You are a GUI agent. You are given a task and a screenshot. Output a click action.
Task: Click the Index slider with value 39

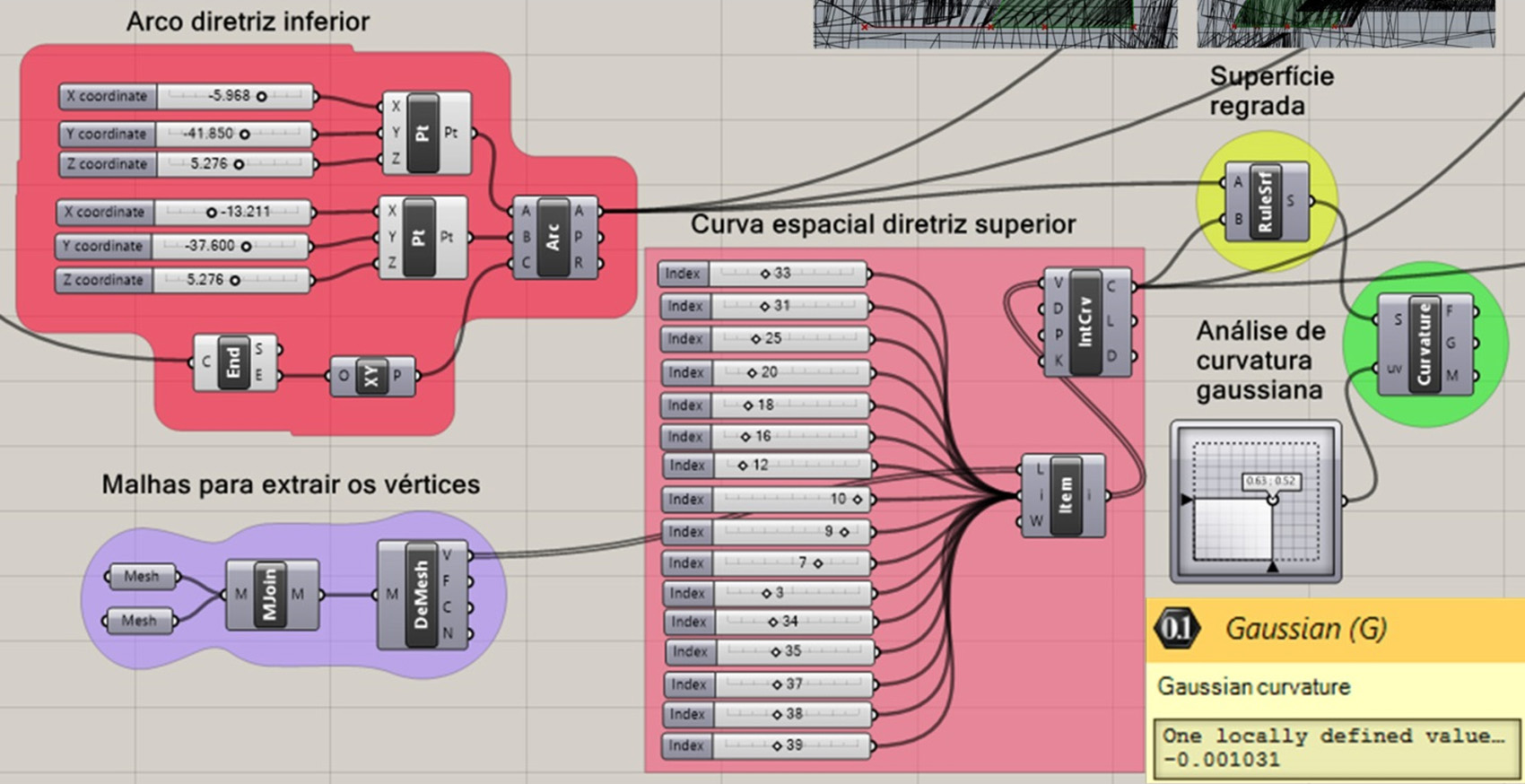pos(791,745)
